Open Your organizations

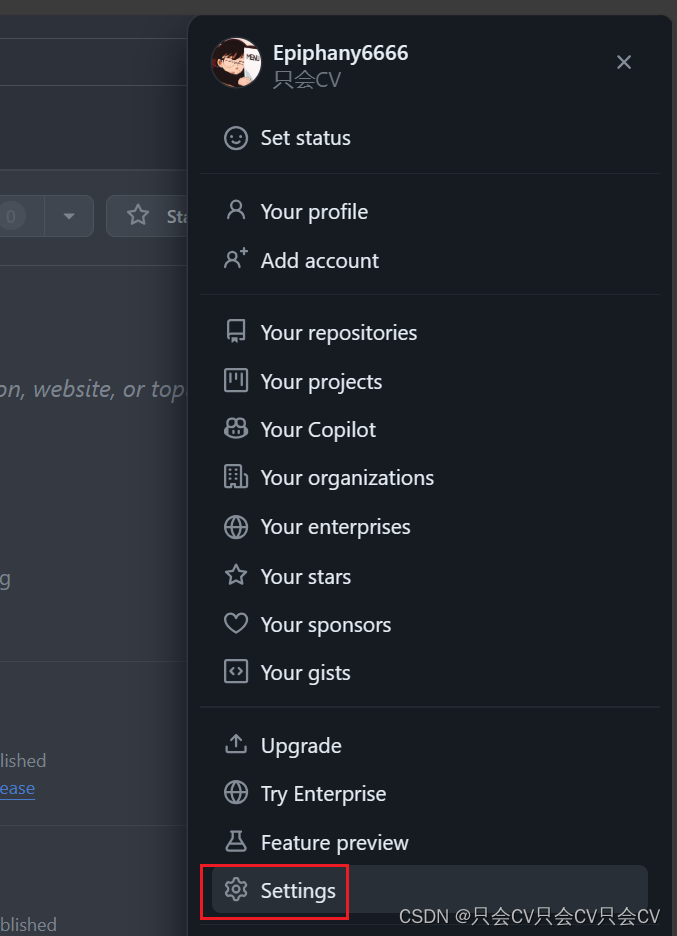(x=347, y=478)
